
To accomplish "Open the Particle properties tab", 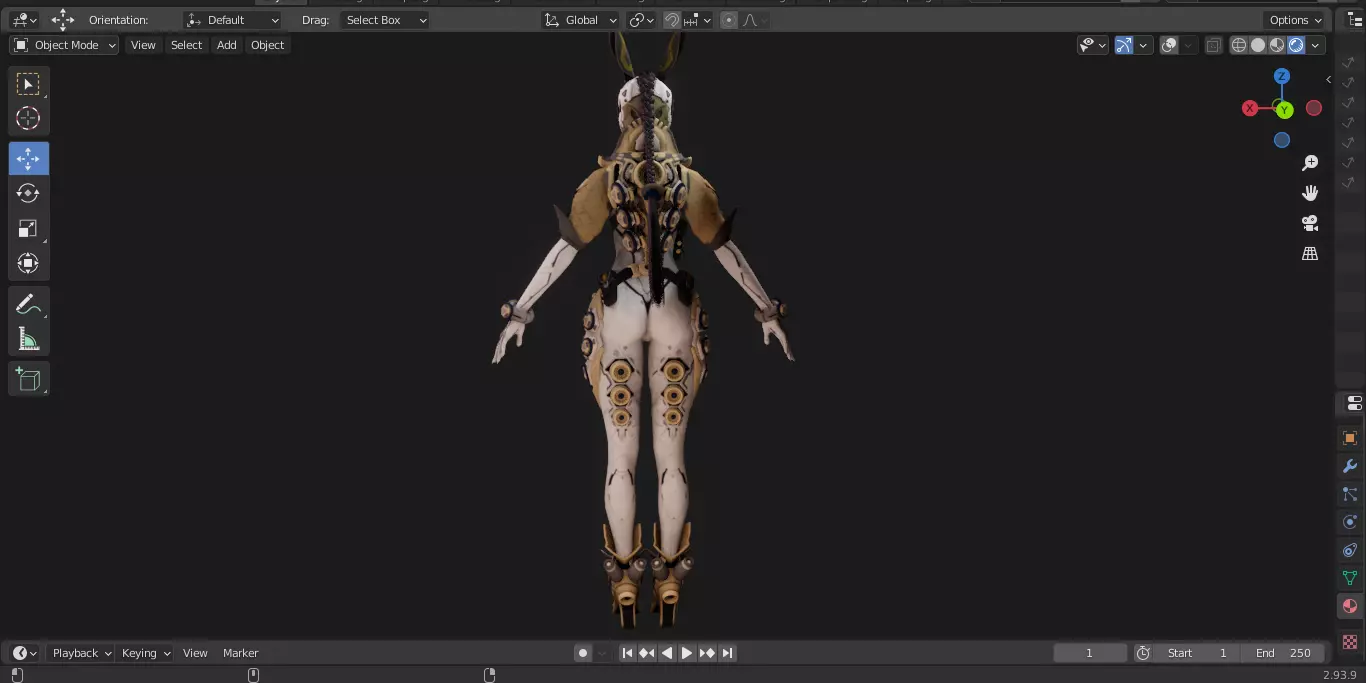I will [x=1350, y=494].
